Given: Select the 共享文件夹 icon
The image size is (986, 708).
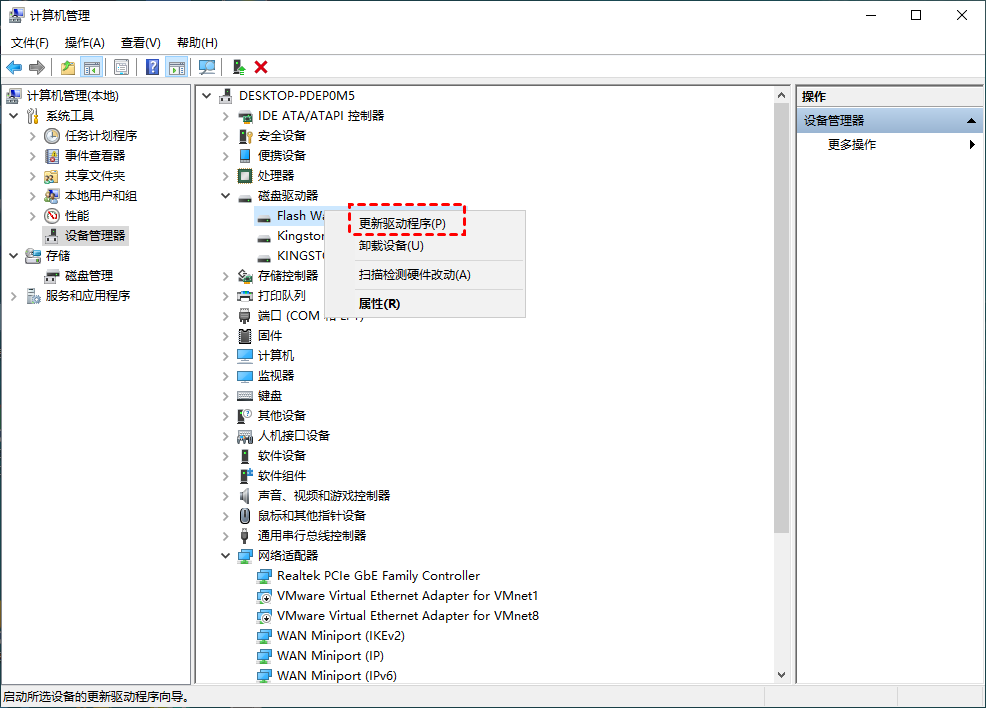Looking at the screenshot, I should click(x=52, y=176).
